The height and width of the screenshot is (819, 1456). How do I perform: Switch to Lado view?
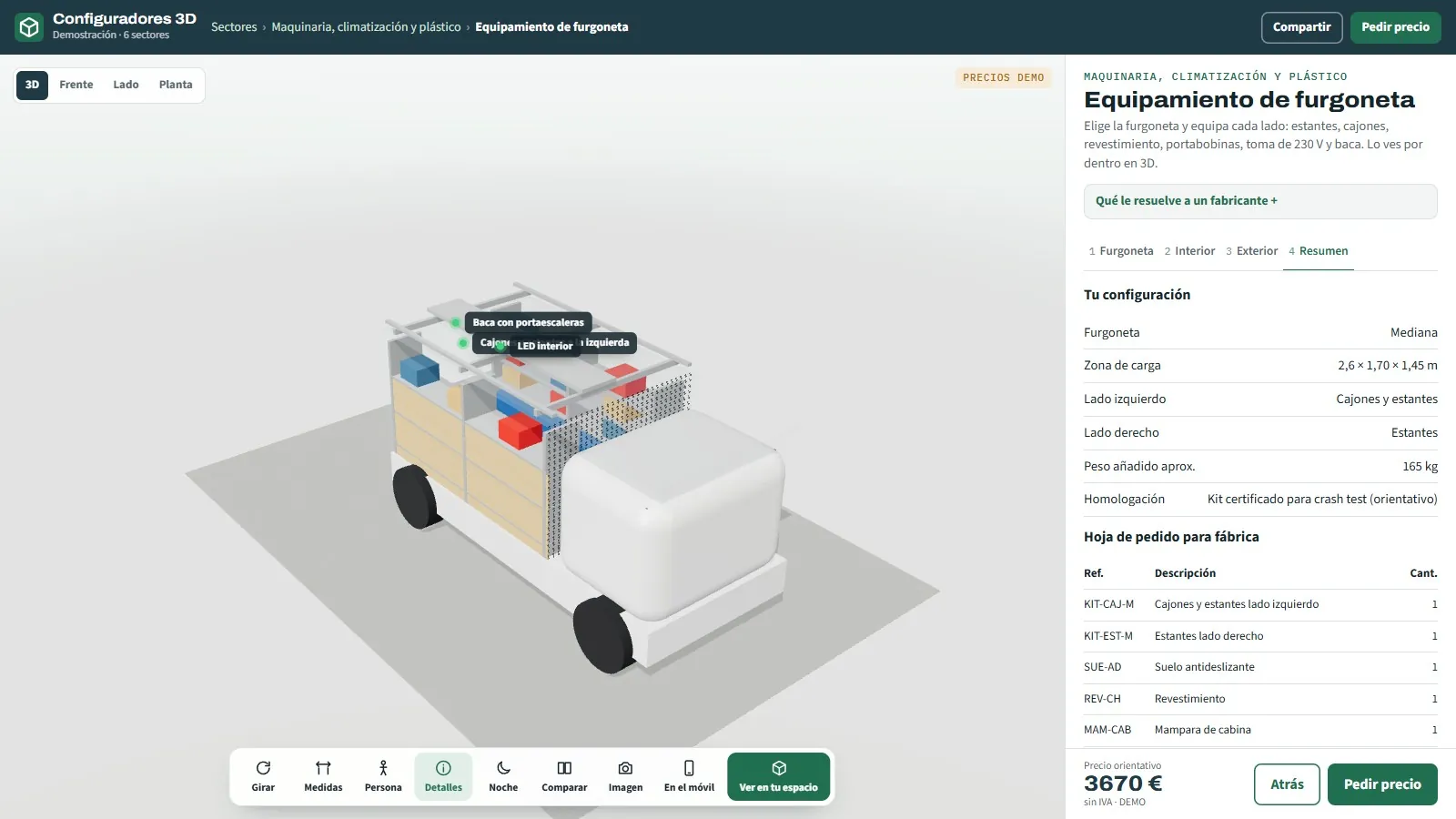[126, 85]
